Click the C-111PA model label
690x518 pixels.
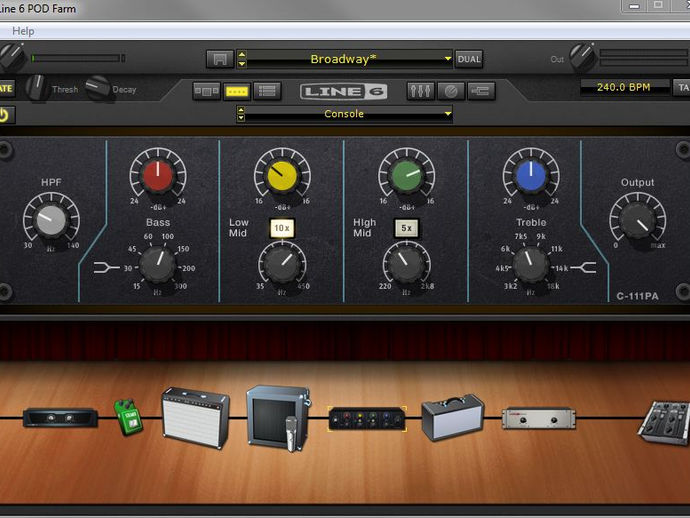click(x=637, y=296)
